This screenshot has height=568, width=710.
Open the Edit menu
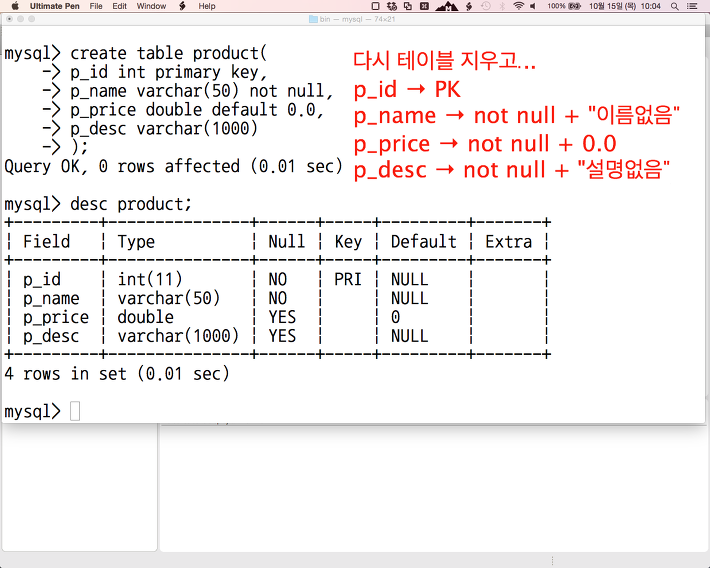tap(120, 6)
